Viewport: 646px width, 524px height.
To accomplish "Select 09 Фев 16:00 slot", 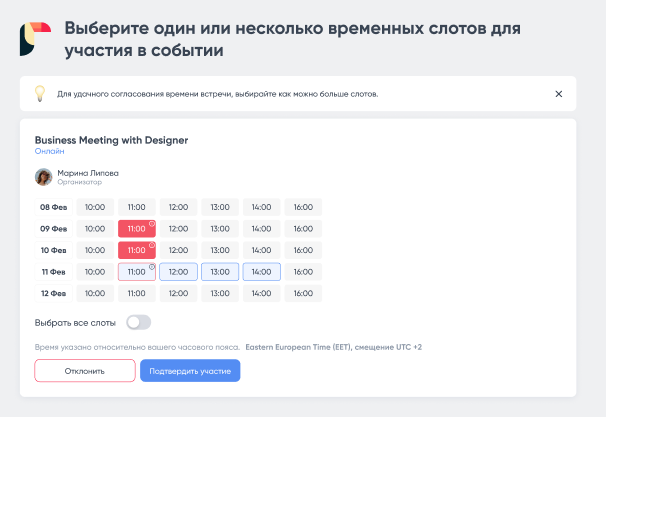I will click(x=303, y=229).
